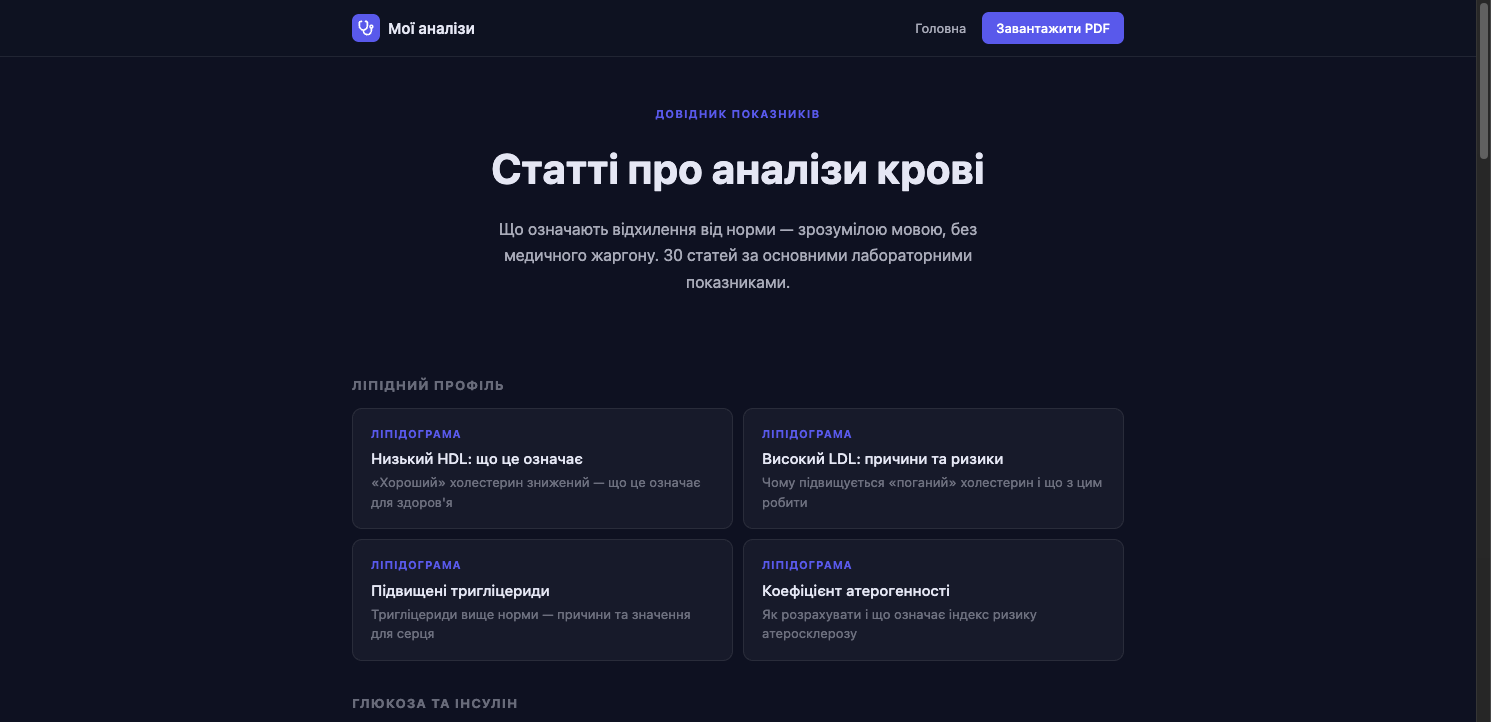The width and height of the screenshot is (1491, 722).
Task: Click description Тригліцериди вище норми
Action: click(531, 624)
